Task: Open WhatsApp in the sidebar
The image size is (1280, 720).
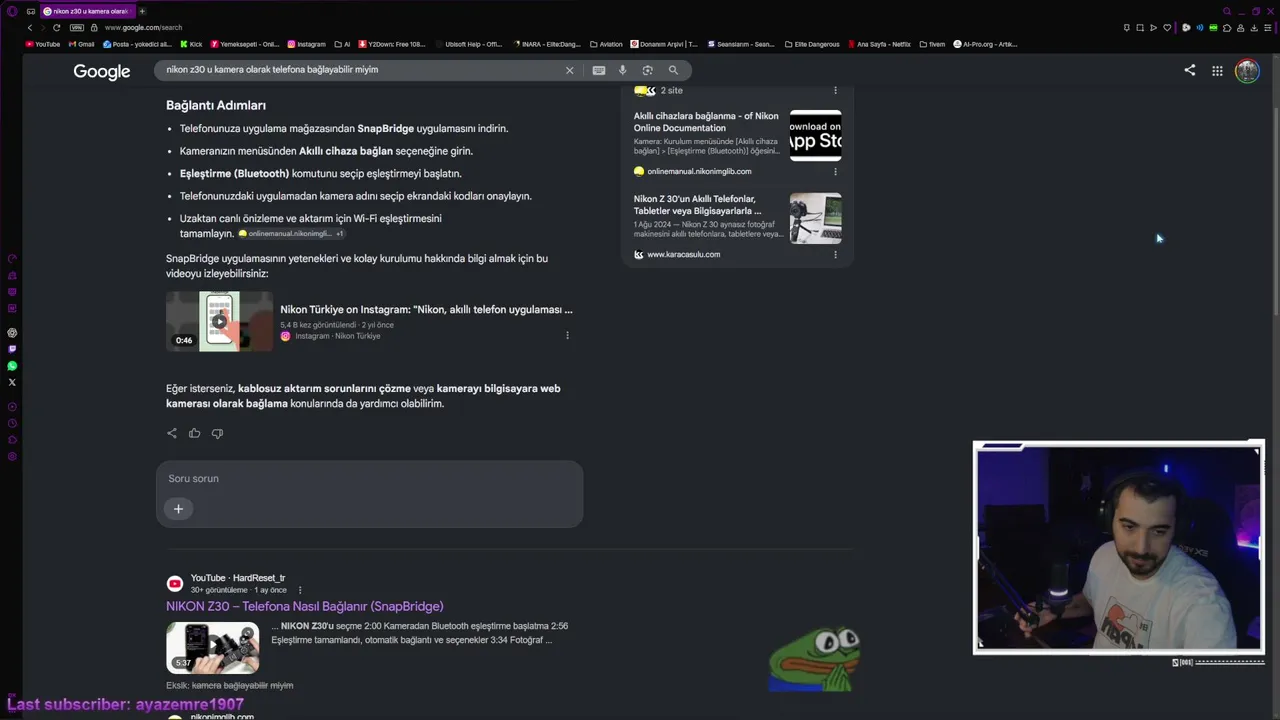Action: [x=12, y=366]
